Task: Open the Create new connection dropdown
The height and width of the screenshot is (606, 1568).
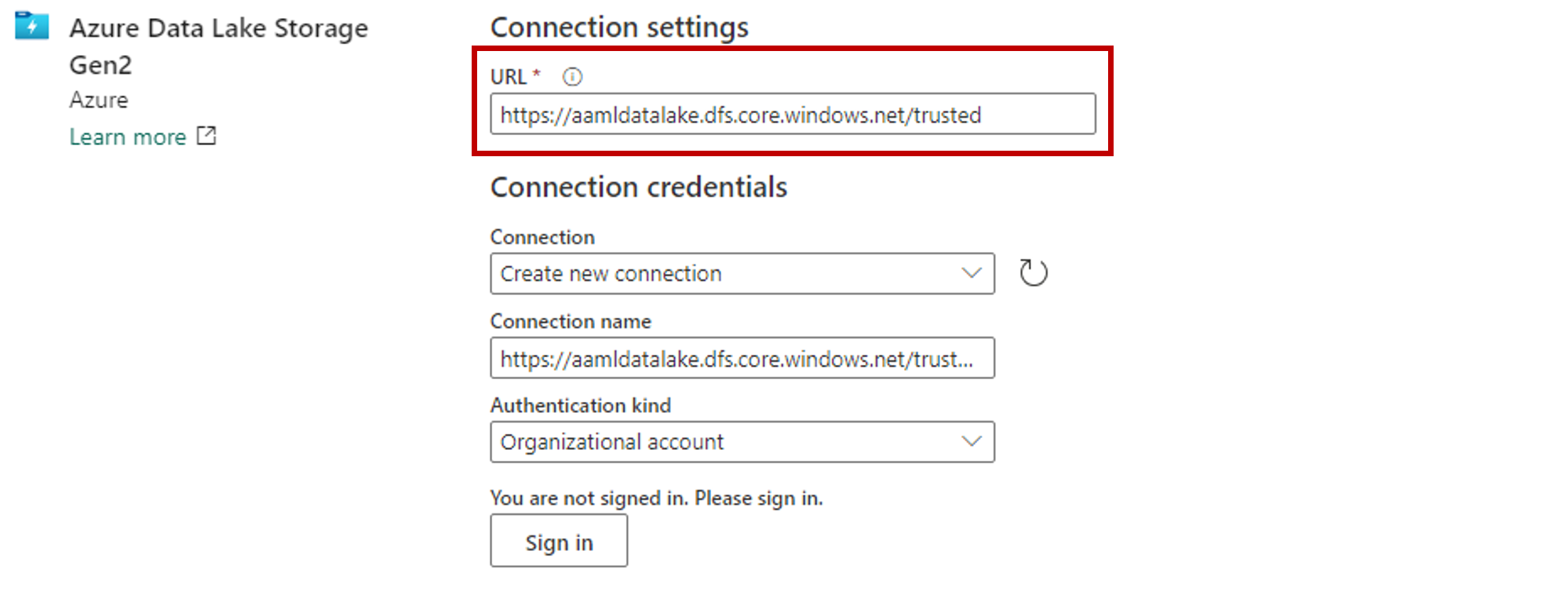Action: pos(742,274)
